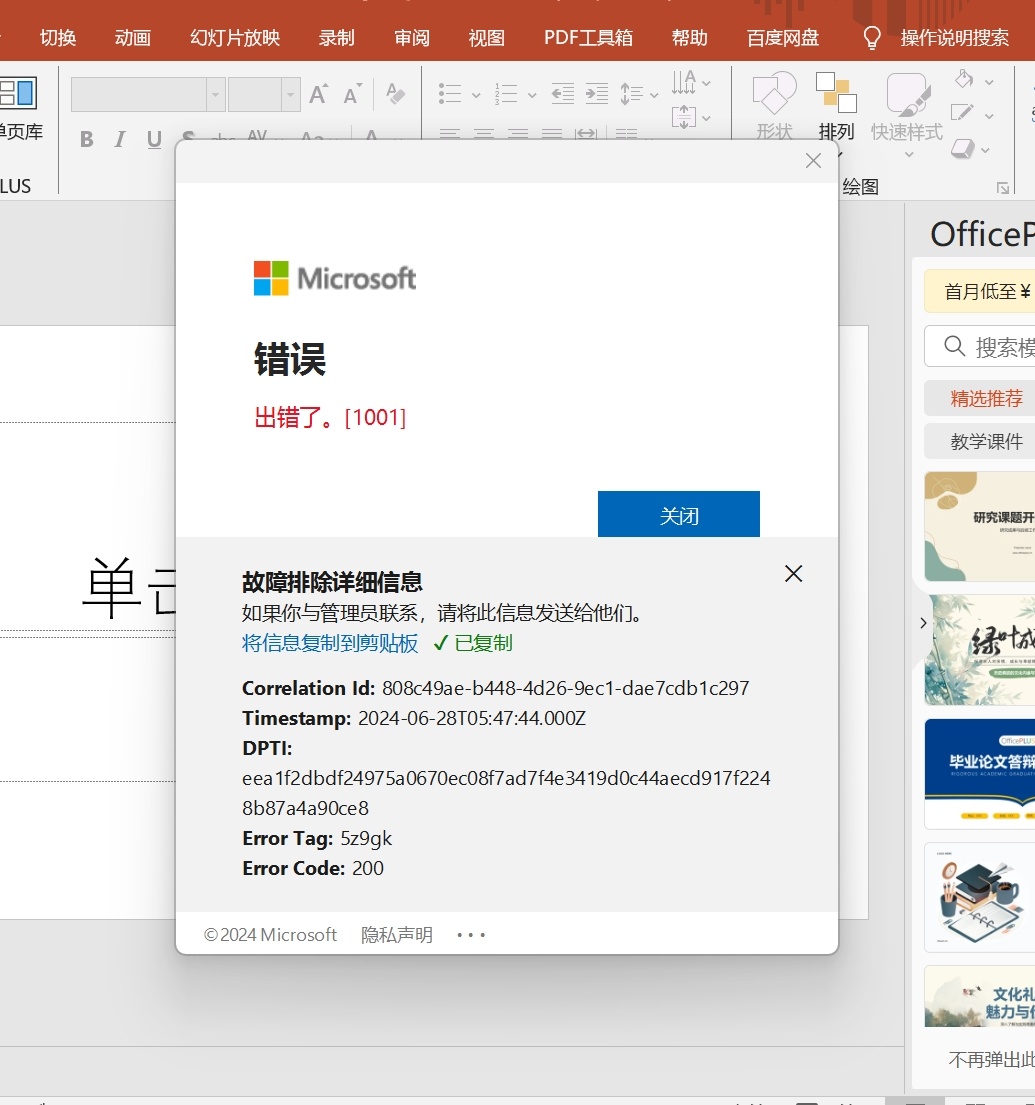
Task: Click the Quick Styles (快速样式) icon
Action: click(906, 106)
